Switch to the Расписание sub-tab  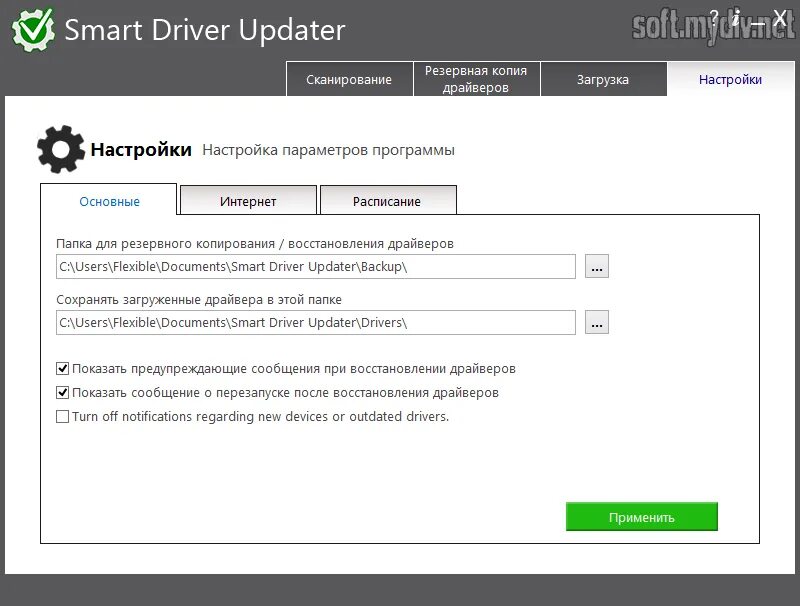(388, 201)
